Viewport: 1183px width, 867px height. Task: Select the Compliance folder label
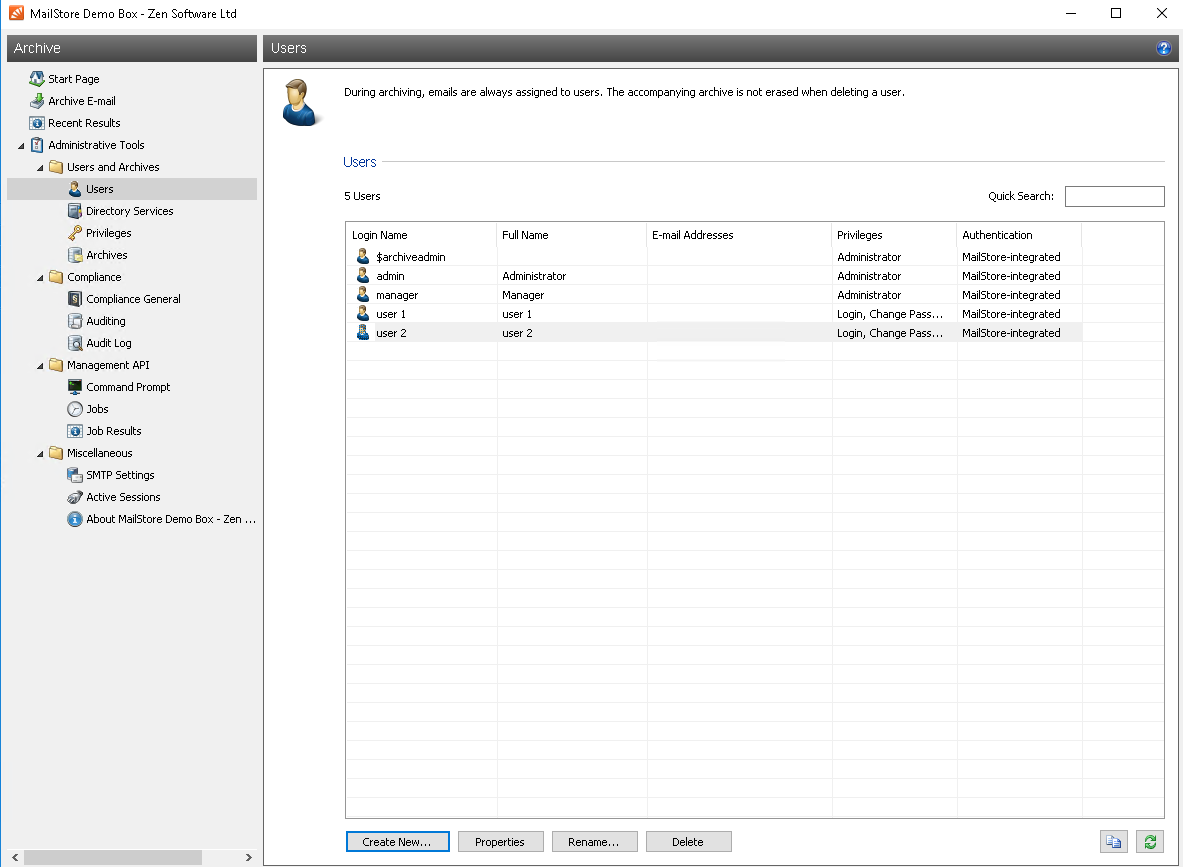[x=94, y=277]
